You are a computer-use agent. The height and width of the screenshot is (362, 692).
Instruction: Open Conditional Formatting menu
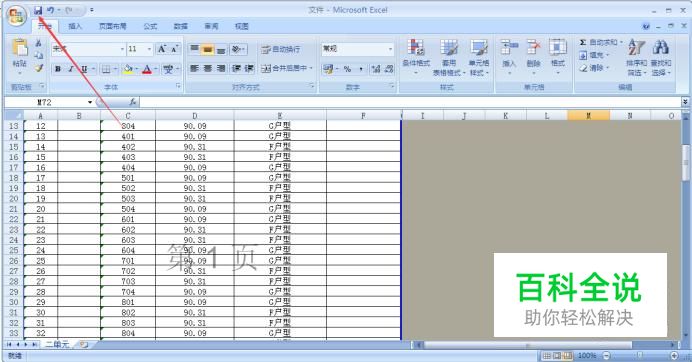(416, 57)
